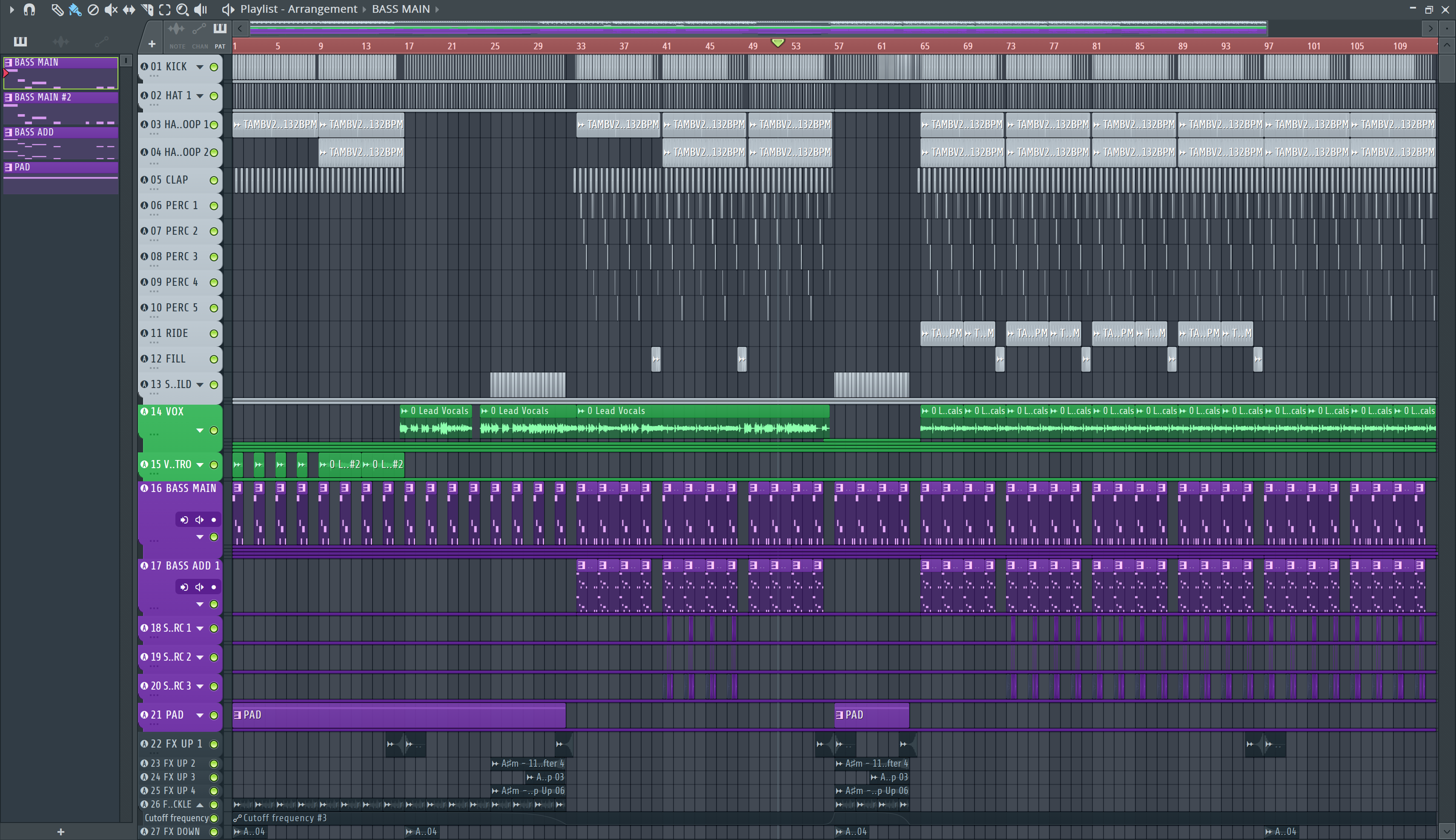Arm recording dot on 16 BASS MAIN
Image resolution: width=1456 pixels, height=840 pixels.
pyautogui.click(x=214, y=520)
